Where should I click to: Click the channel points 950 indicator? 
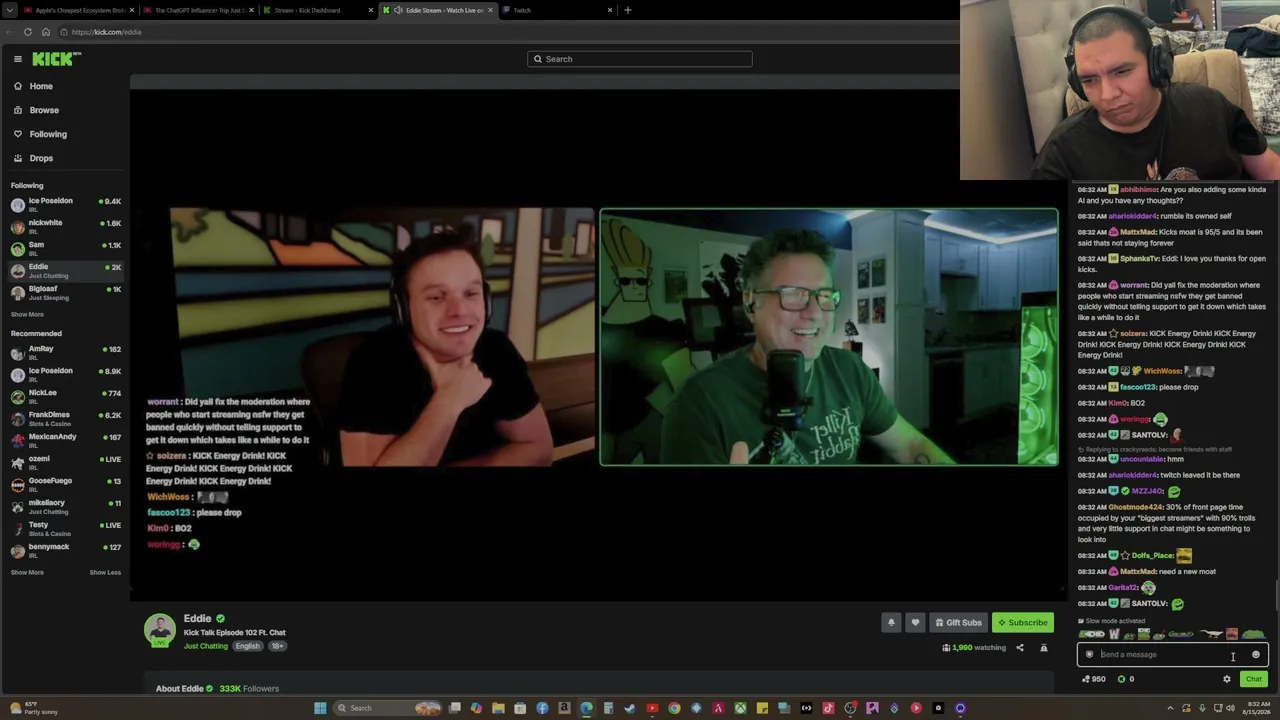click(x=1094, y=679)
